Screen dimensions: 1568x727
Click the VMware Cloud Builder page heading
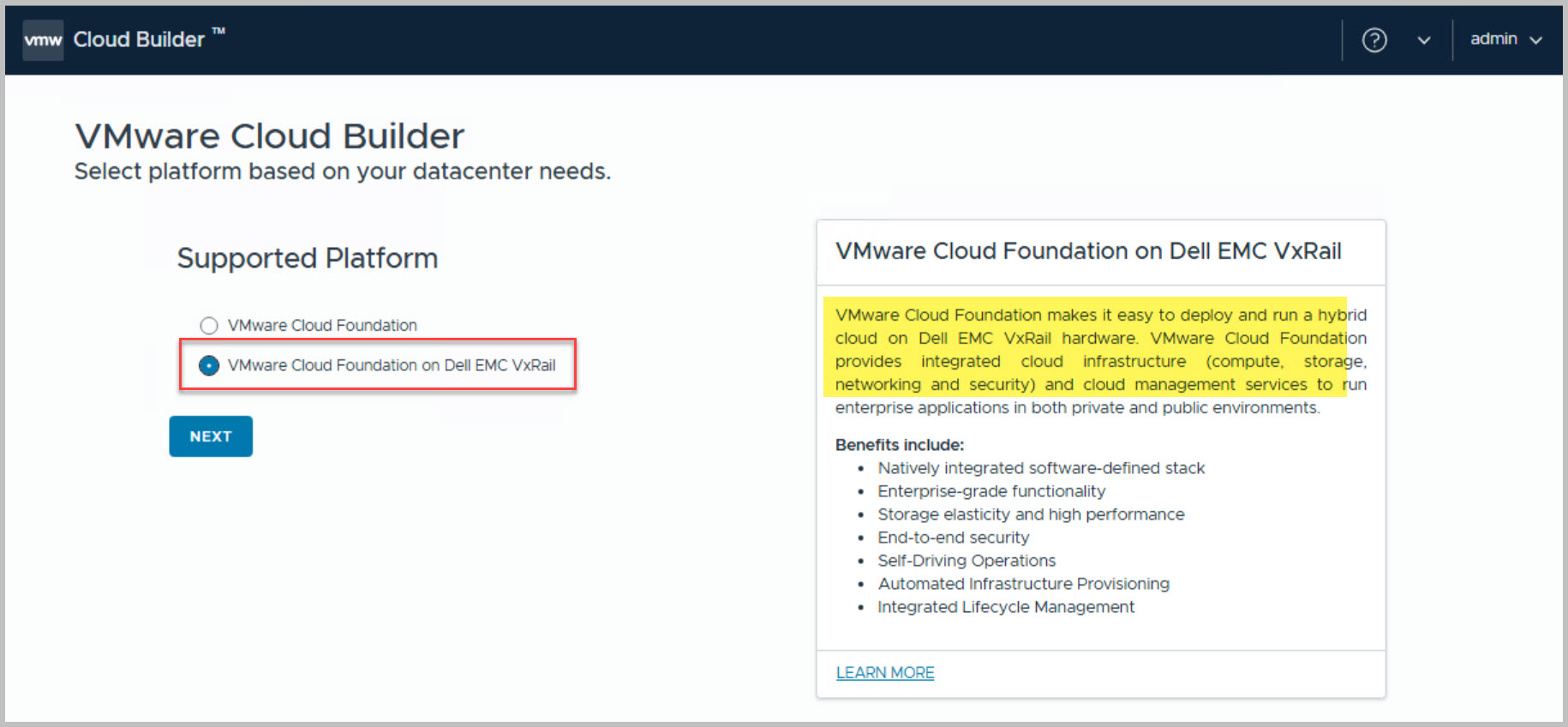269,136
